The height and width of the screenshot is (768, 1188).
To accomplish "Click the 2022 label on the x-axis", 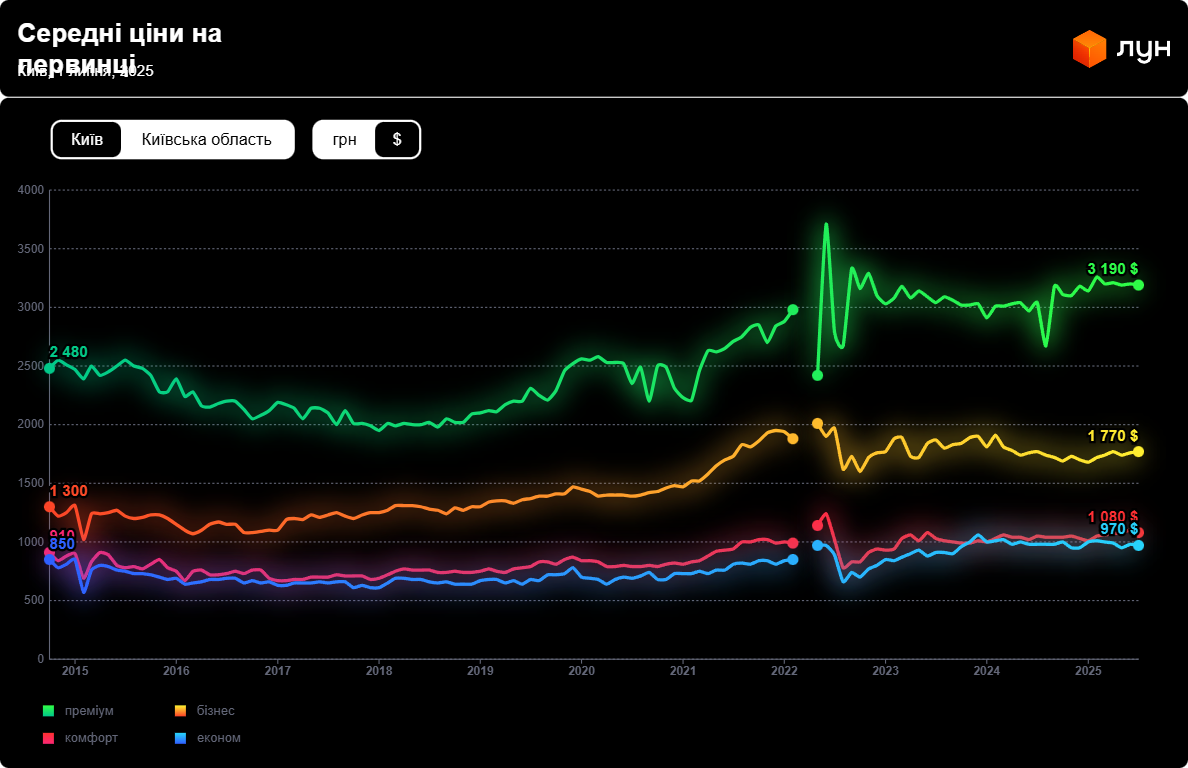I will click(x=784, y=670).
